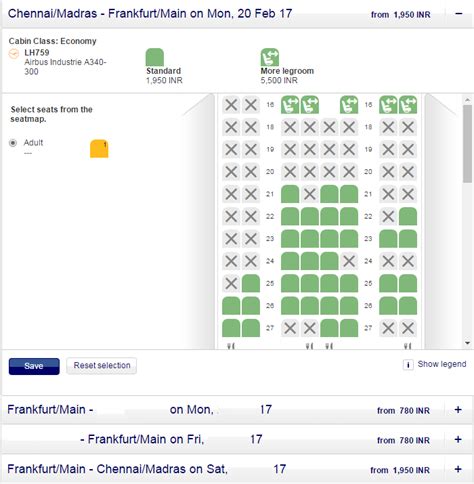The image size is (474, 484).
Task: Save the seat selection
Action: [34, 366]
